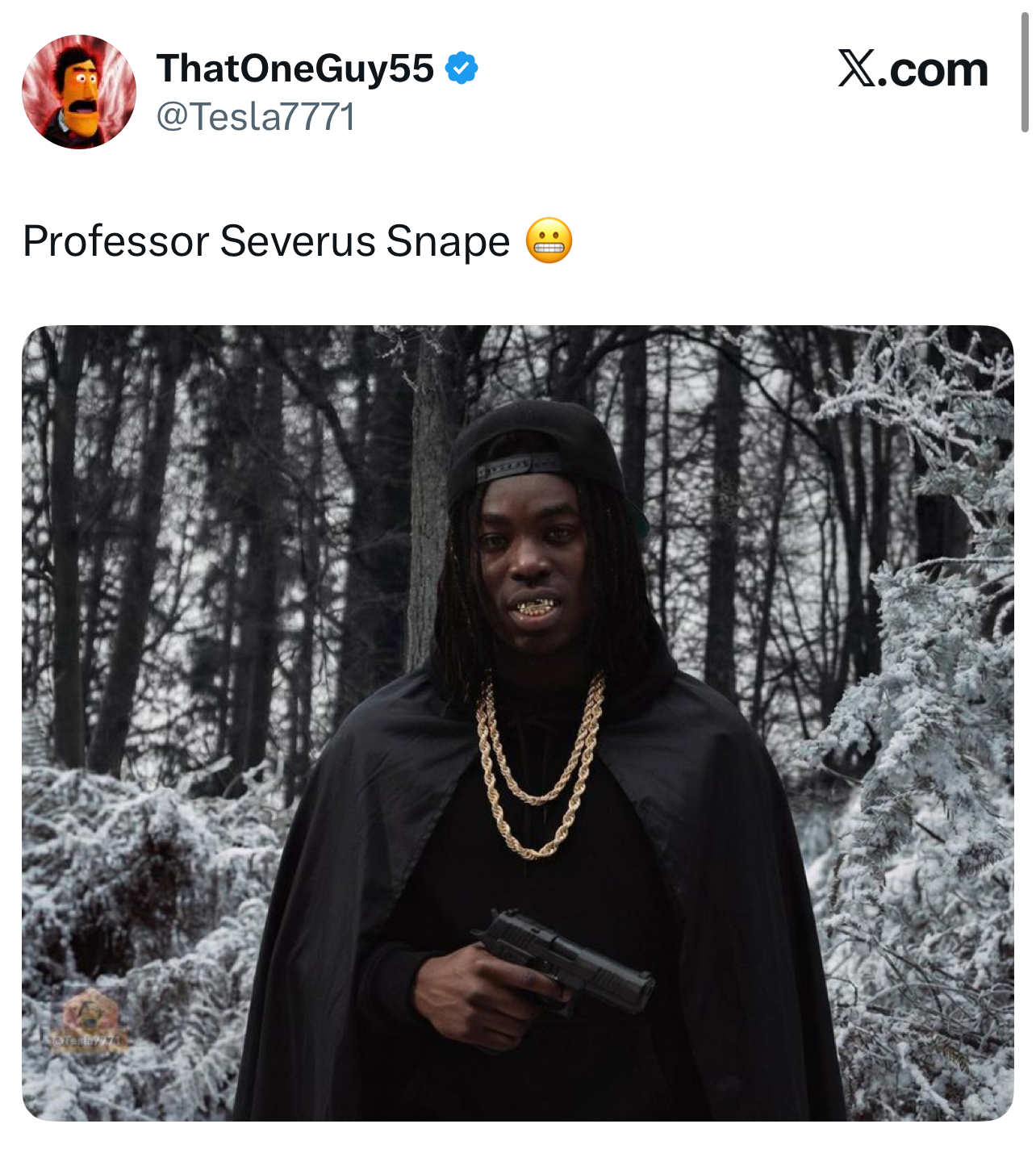Click the gold rope chain necklace in the photo

541,765
